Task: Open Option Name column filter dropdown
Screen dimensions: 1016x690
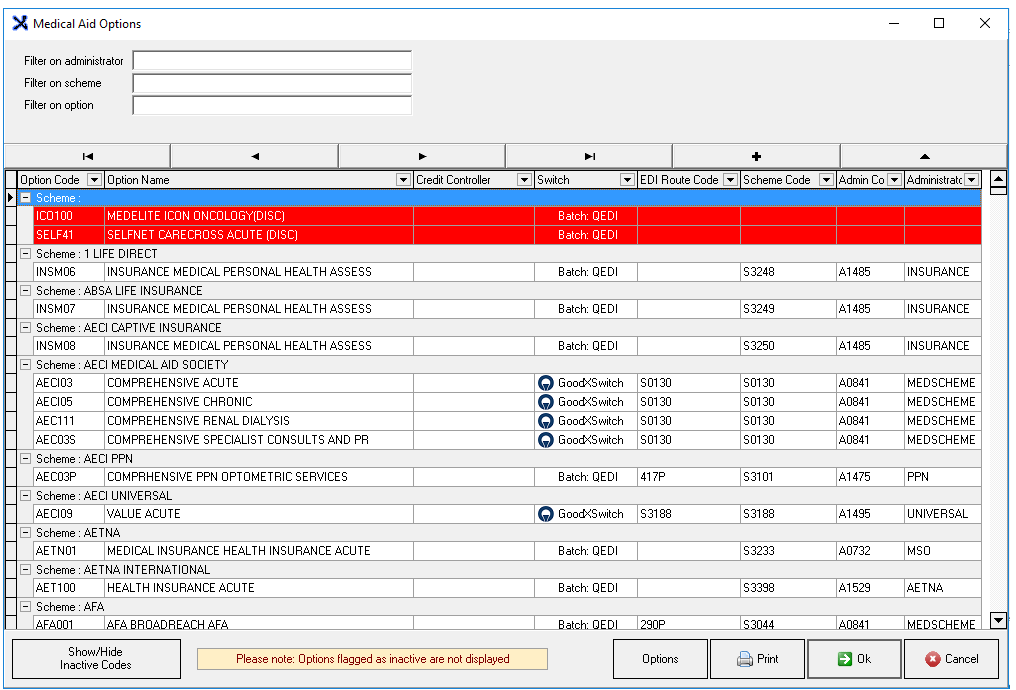Action: [403, 180]
